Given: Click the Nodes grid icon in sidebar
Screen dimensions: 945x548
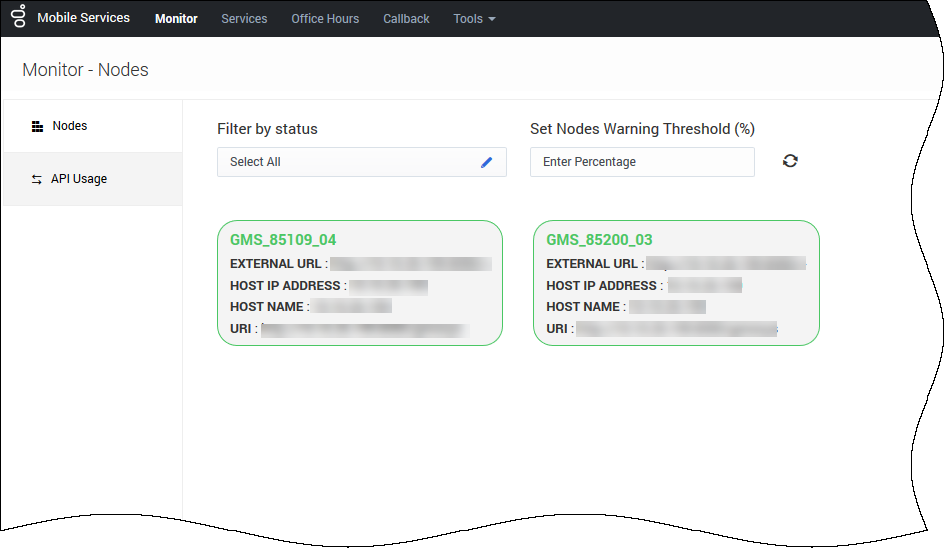Looking at the screenshot, I should coord(37,126).
